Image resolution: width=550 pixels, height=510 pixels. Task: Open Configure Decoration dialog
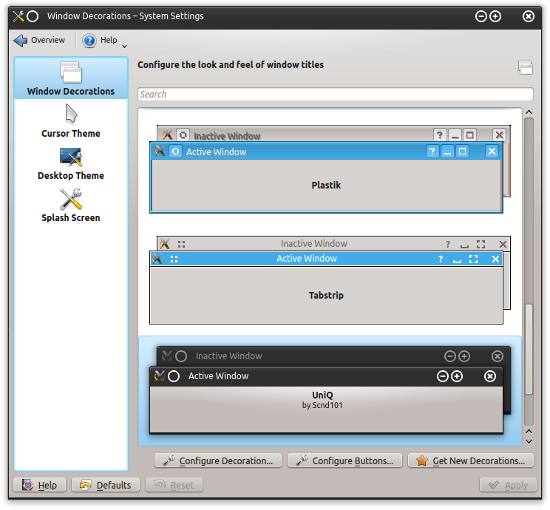(218, 461)
